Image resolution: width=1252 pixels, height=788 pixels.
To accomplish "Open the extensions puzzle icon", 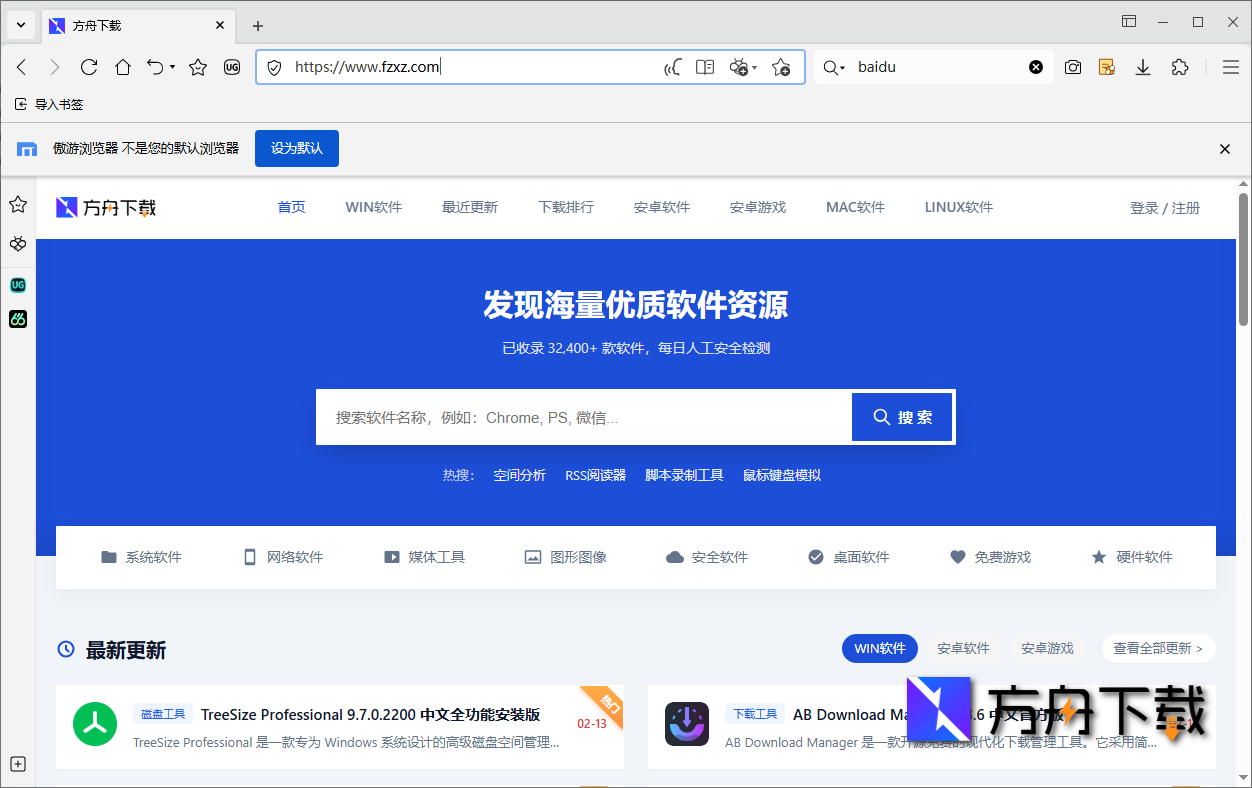I will point(1180,67).
